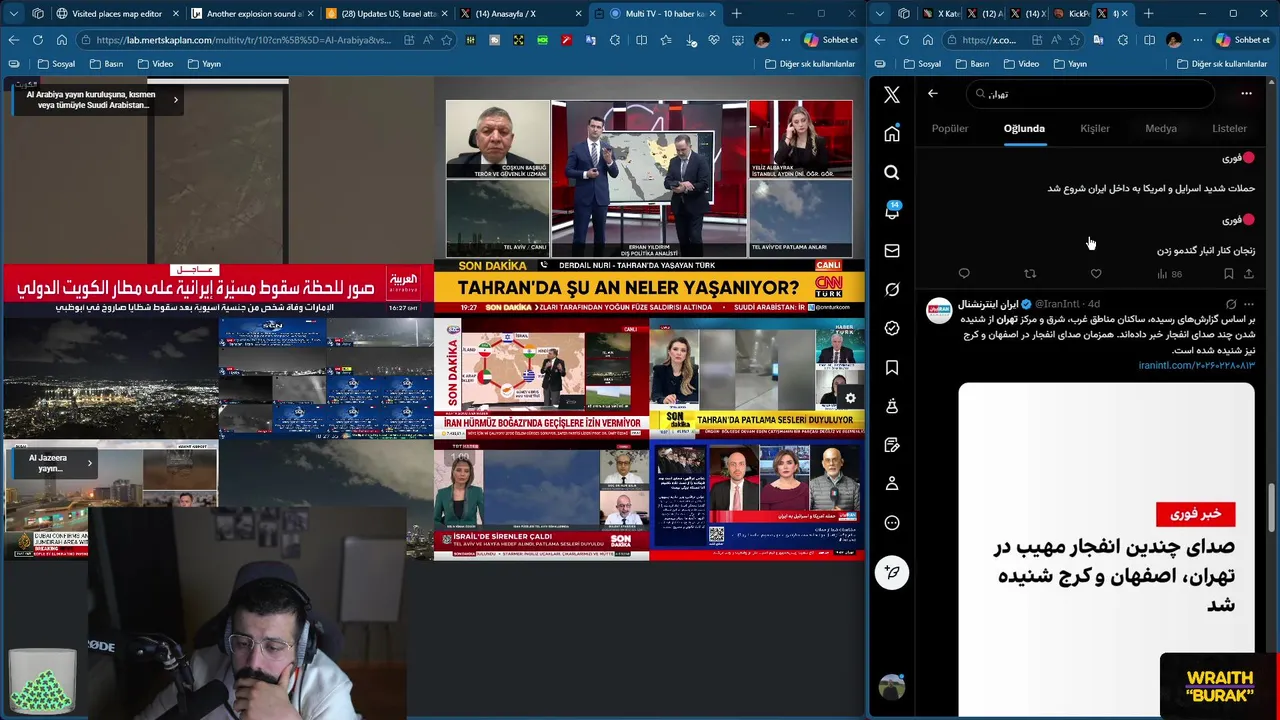The image size is (1280, 720).
Task: Open the More circle icon in X sidebar
Action: pyautogui.click(x=892, y=523)
